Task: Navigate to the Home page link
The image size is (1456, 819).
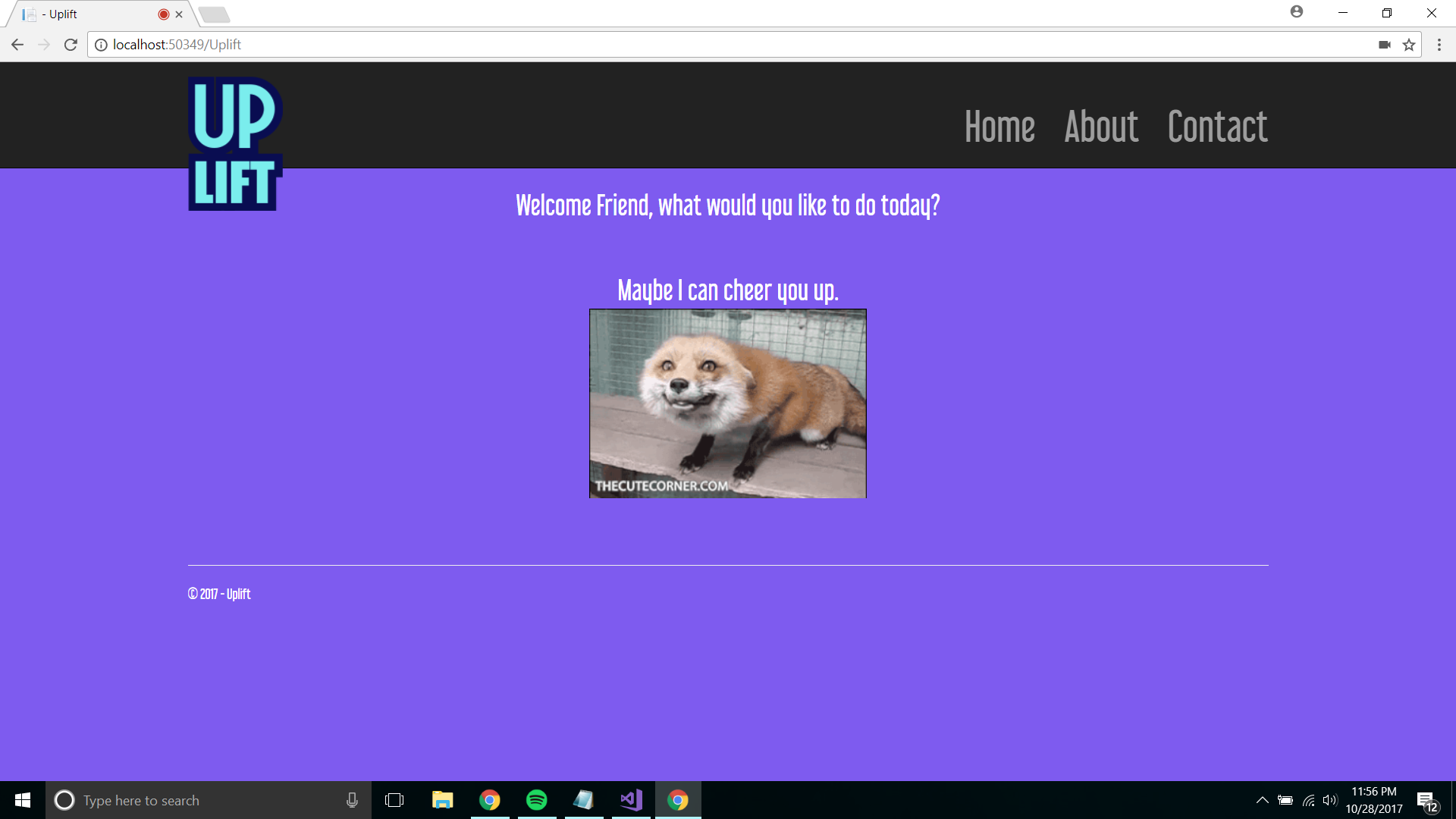Action: [x=999, y=127]
